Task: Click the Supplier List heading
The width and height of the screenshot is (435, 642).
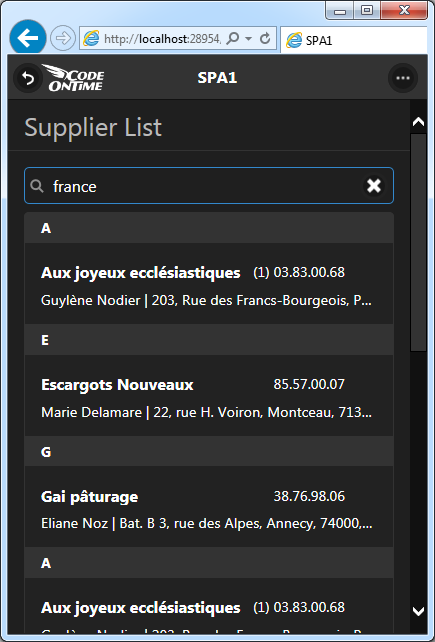Action: (93, 127)
